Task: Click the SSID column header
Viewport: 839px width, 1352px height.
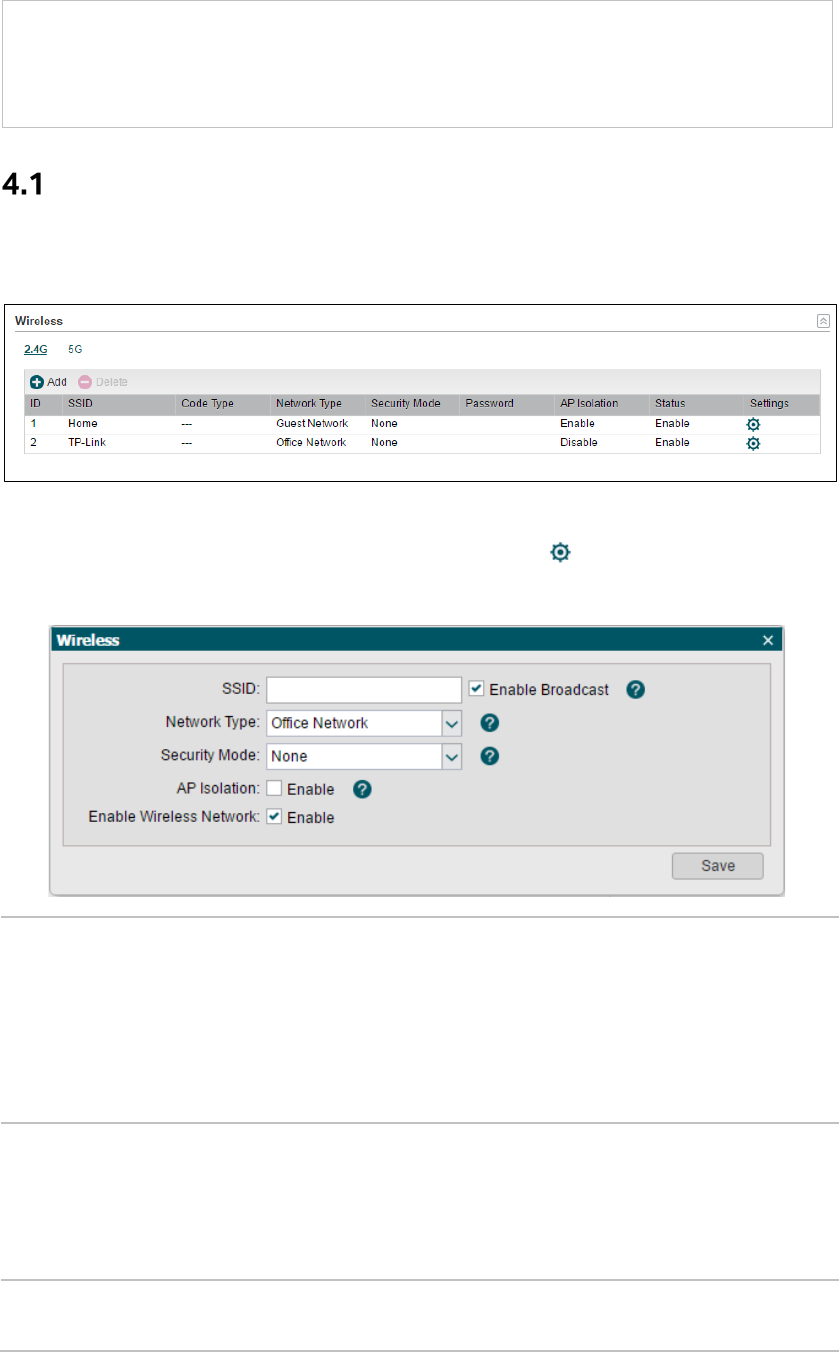Action: (x=78, y=404)
